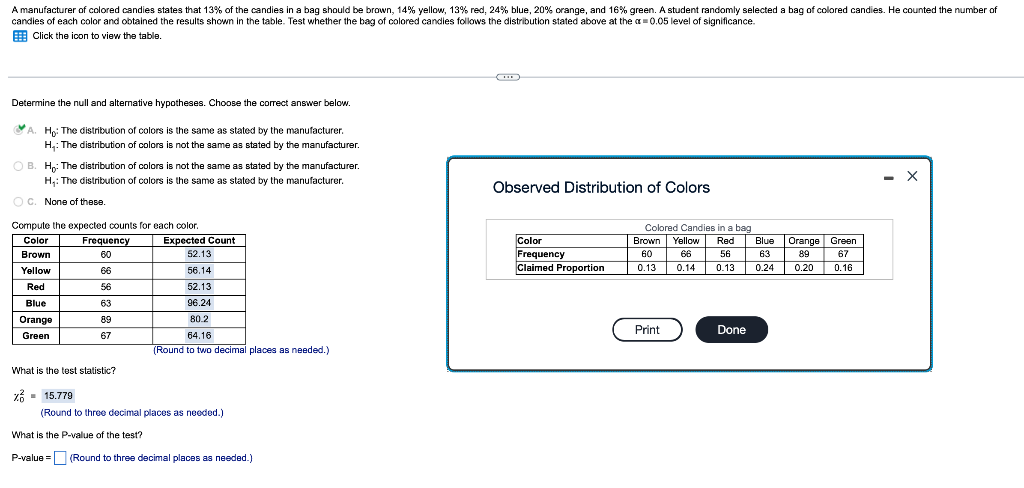Click 'What is the P-value of the test?' text
This screenshot has height=488, width=1024.
pyautogui.click(x=77, y=435)
